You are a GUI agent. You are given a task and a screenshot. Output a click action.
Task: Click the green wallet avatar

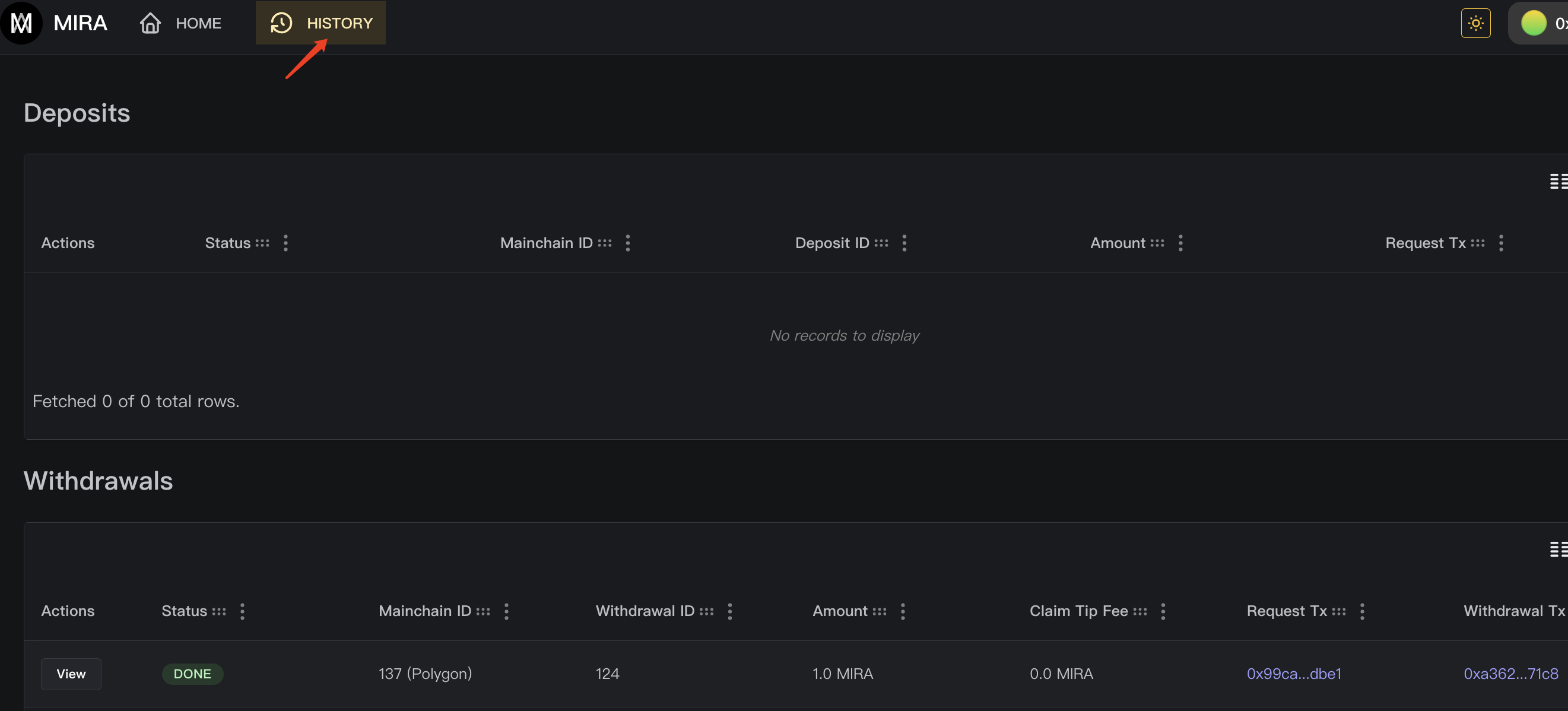(1533, 23)
